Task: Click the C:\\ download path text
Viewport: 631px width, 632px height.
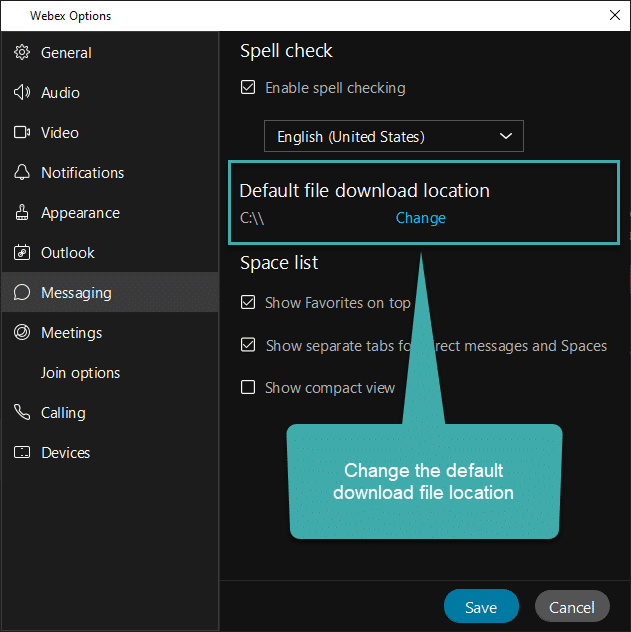Action: (x=252, y=218)
